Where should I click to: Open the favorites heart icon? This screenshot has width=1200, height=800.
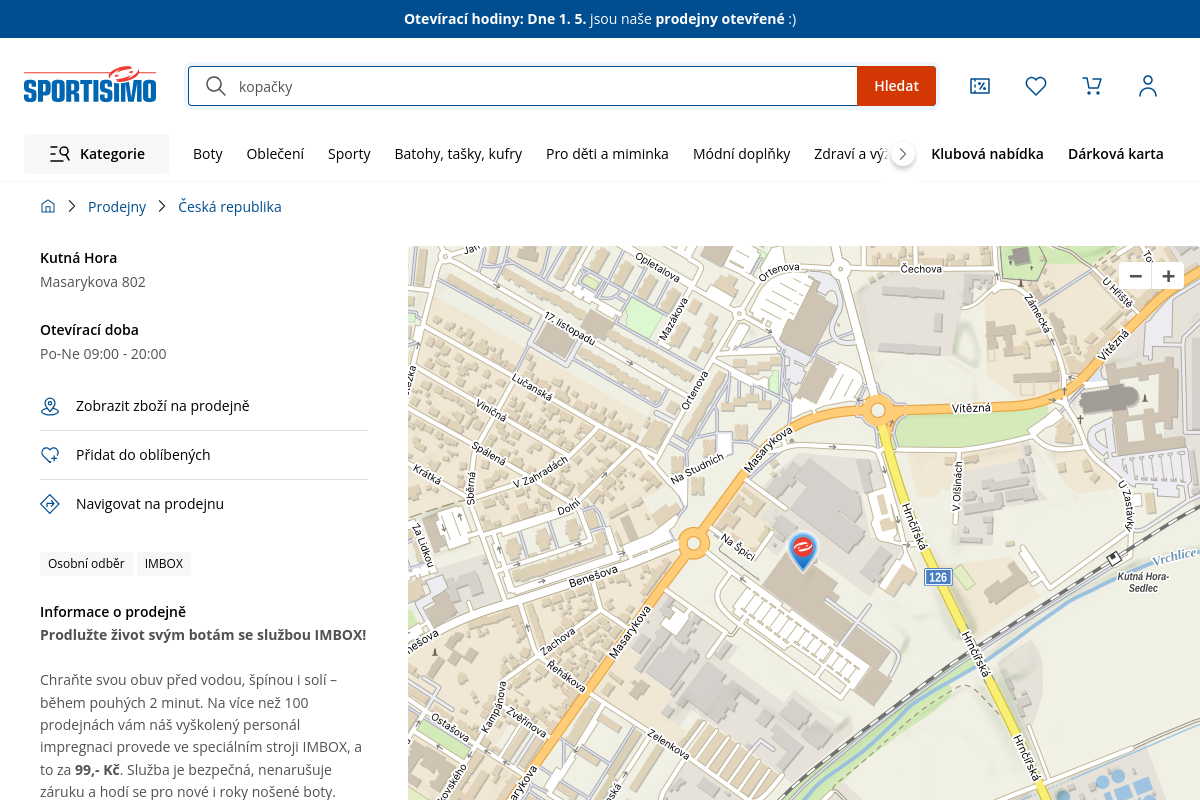pyautogui.click(x=1036, y=86)
